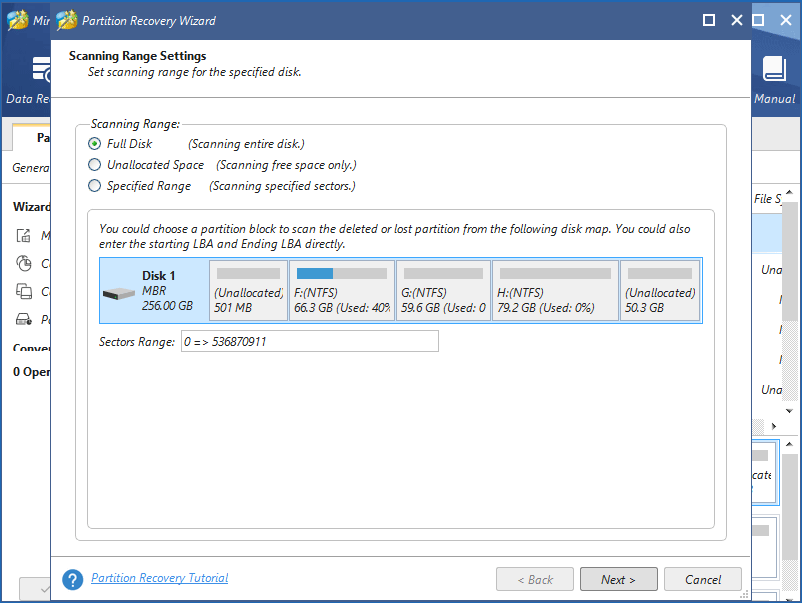Screen dimensions: 802x603
Task: Select the Full Disk scanning option
Action: [94, 143]
